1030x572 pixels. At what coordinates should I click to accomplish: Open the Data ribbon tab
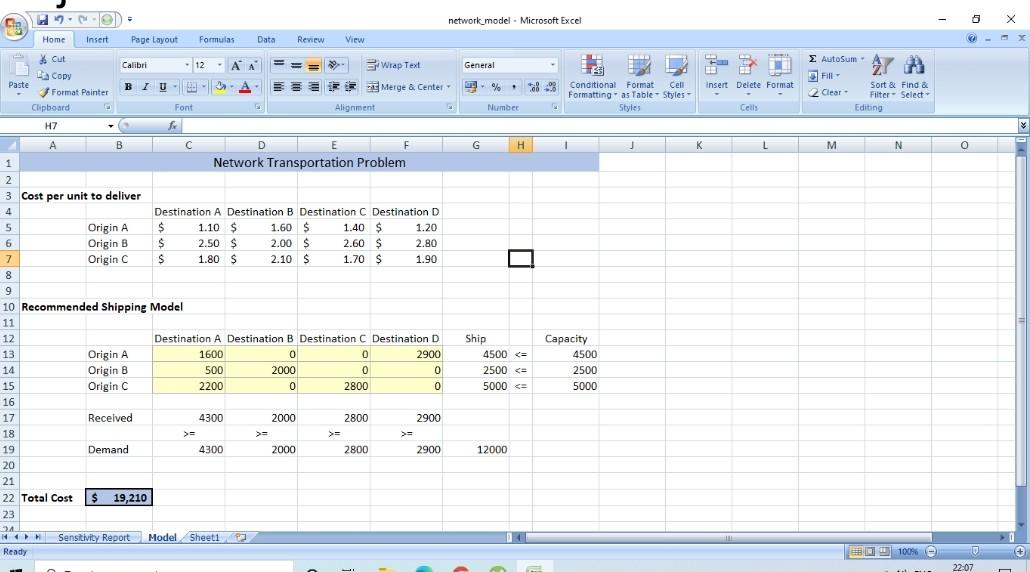point(266,39)
